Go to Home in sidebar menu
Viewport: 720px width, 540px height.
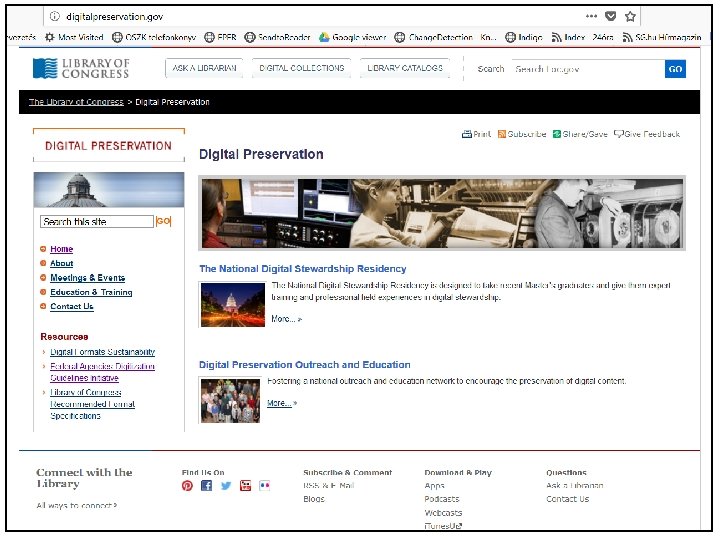click(x=62, y=249)
